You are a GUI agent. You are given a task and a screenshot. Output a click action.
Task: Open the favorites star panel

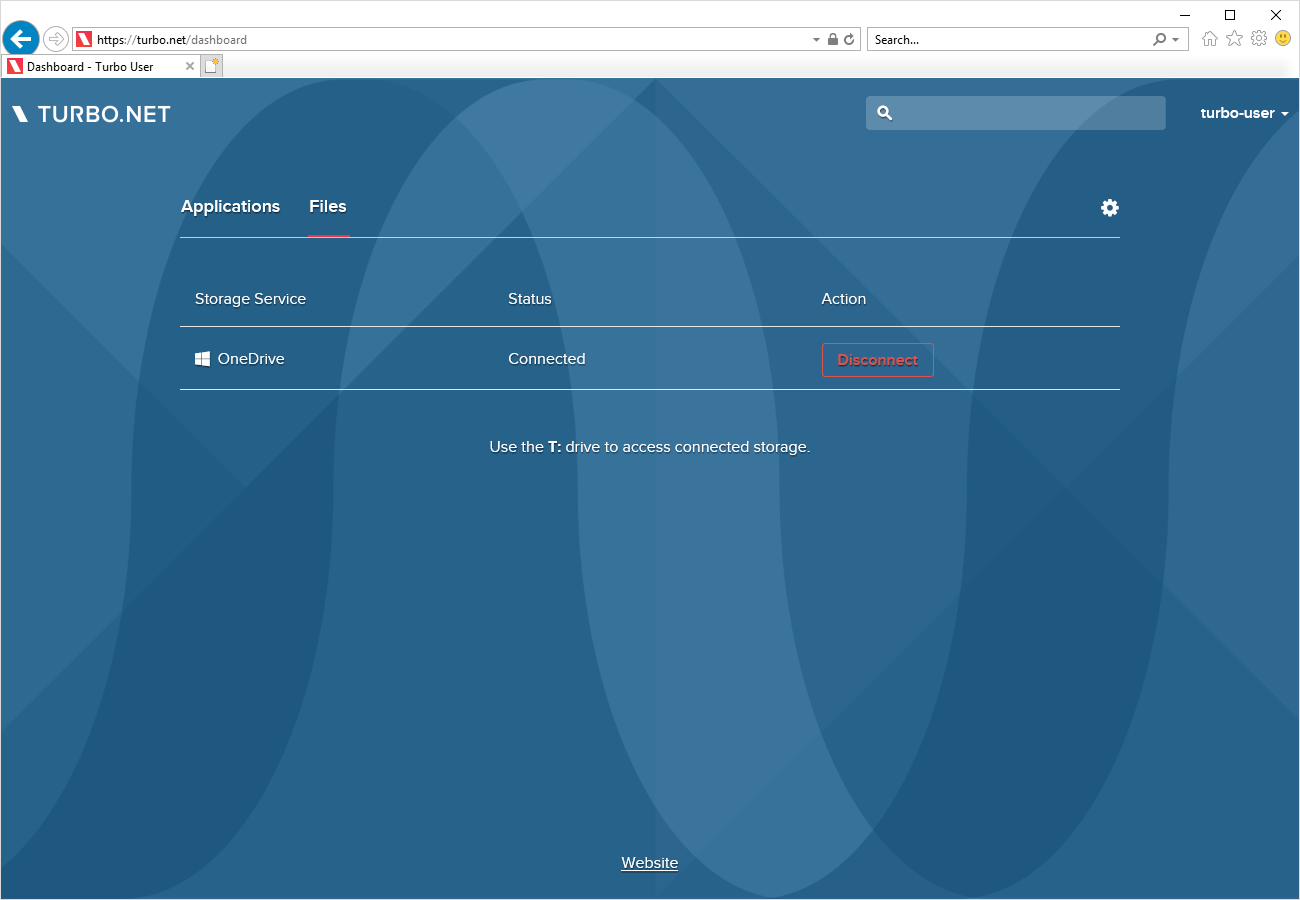[1234, 38]
